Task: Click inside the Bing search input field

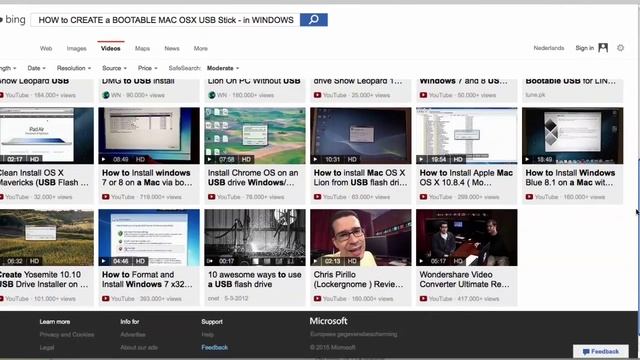Action: (x=165, y=20)
